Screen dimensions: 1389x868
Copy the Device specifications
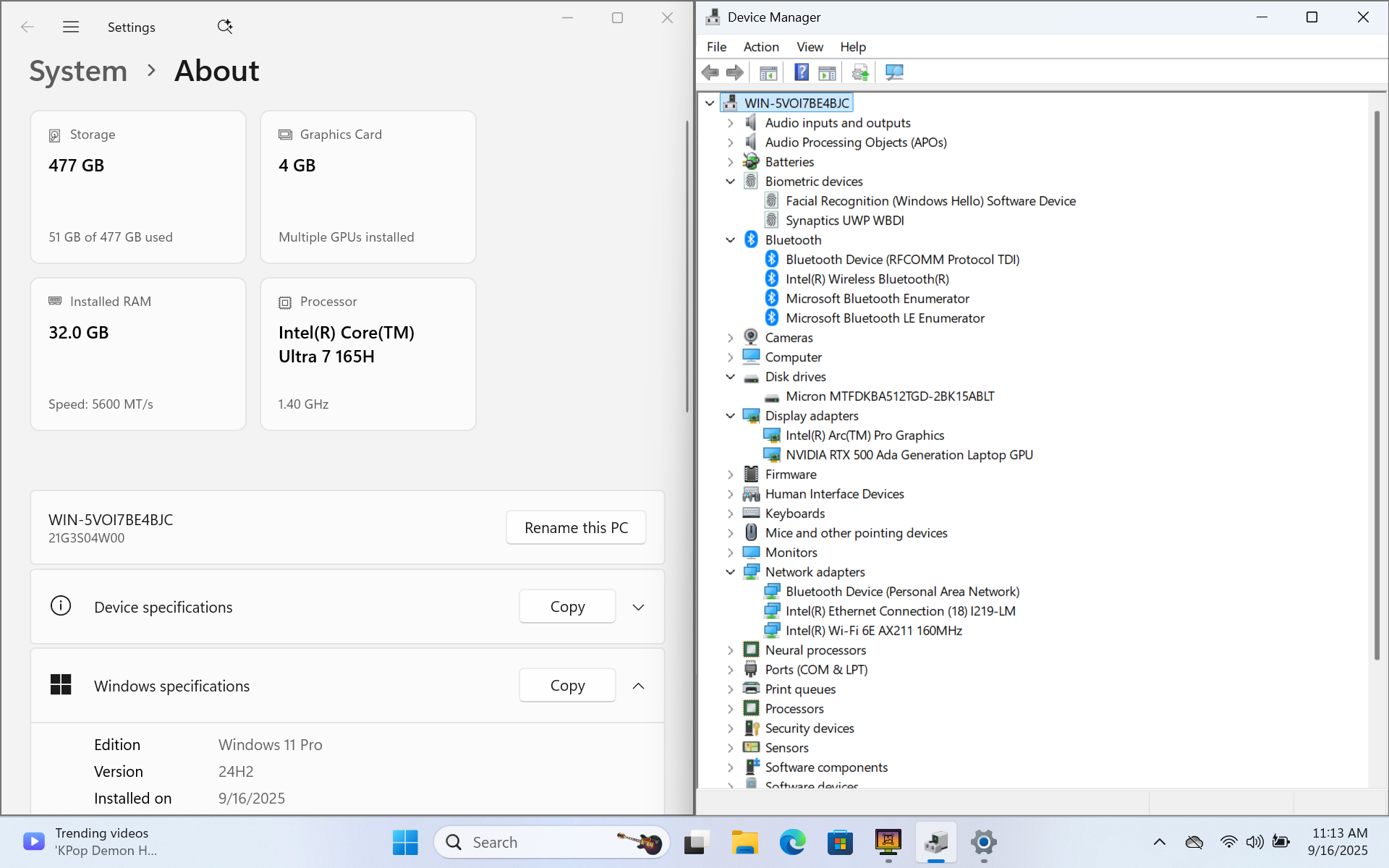click(x=567, y=607)
